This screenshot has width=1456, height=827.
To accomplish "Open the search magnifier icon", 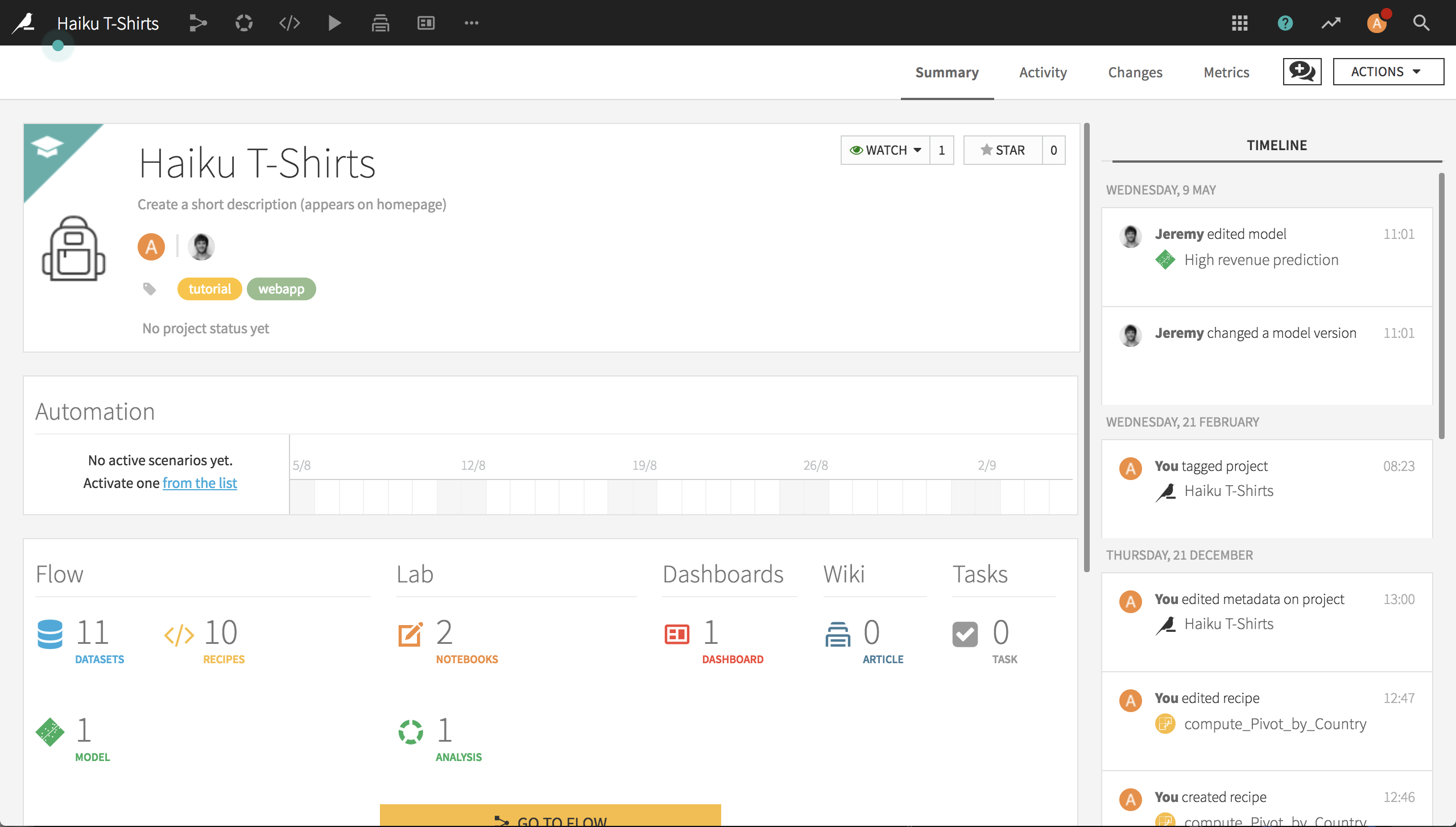I will pyautogui.click(x=1421, y=23).
